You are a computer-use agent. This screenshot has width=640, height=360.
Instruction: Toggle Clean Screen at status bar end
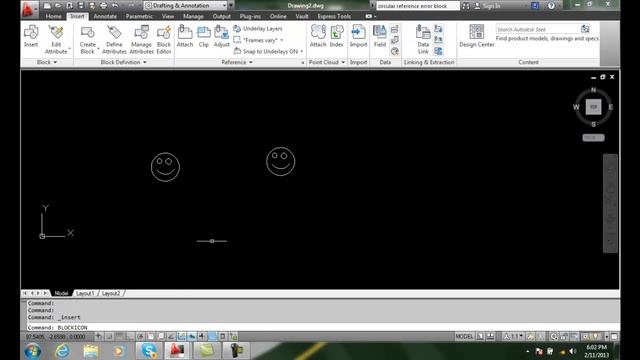(614, 336)
